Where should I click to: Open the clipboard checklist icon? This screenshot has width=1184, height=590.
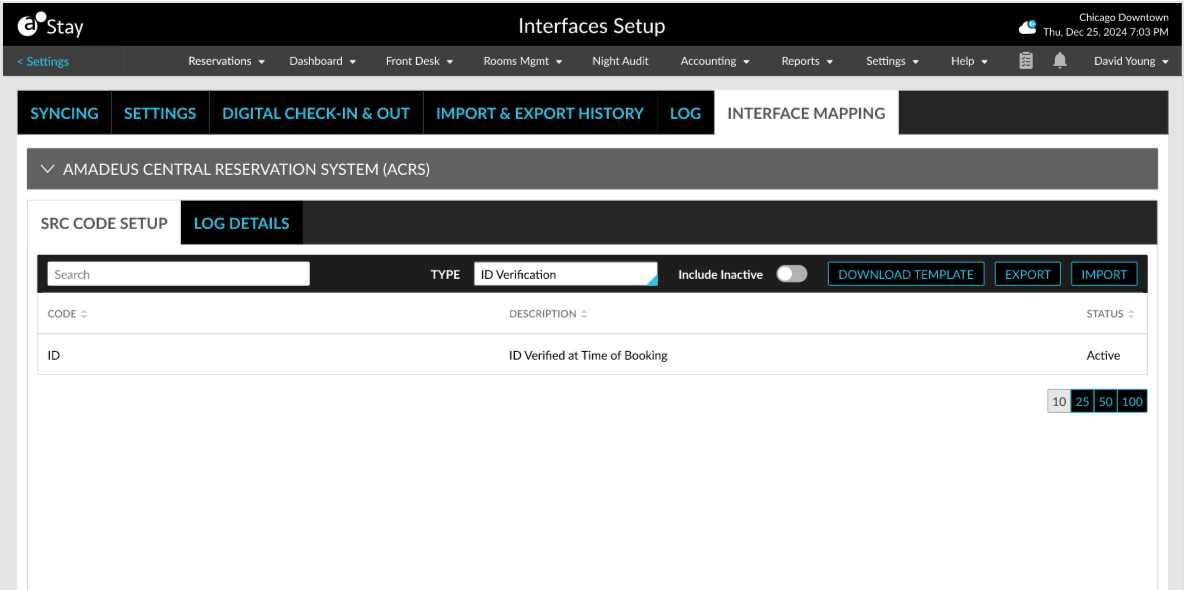pyautogui.click(x=1025, y=61)
